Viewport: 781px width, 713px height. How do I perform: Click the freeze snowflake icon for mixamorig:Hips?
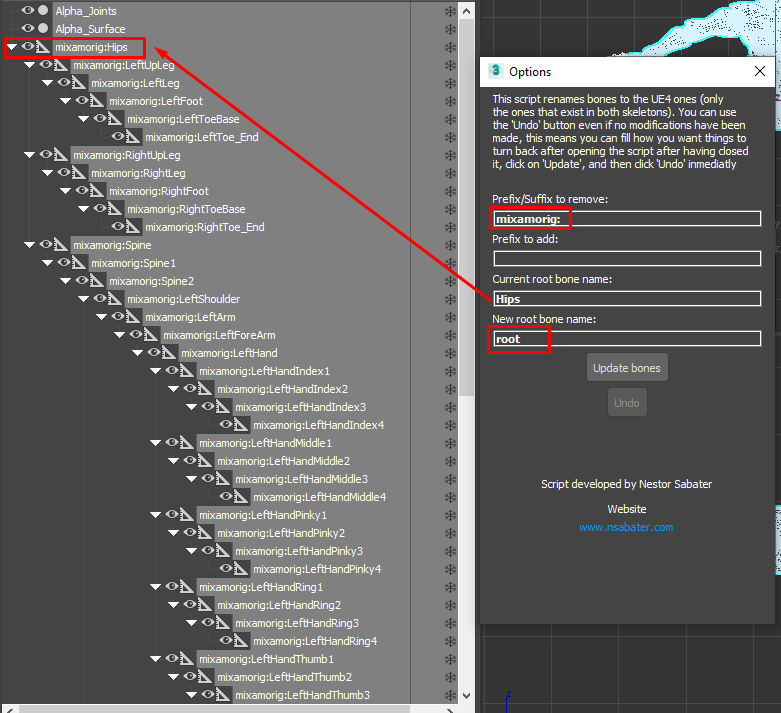(450, 47)
